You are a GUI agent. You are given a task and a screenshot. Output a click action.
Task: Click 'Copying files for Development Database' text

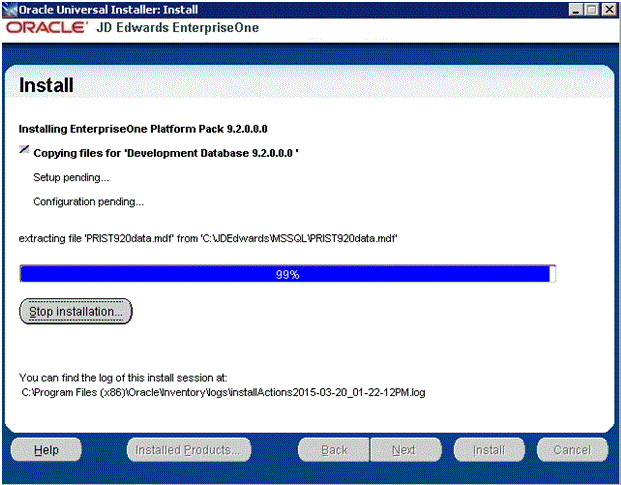pyautogui.click(x=166, y=153)
